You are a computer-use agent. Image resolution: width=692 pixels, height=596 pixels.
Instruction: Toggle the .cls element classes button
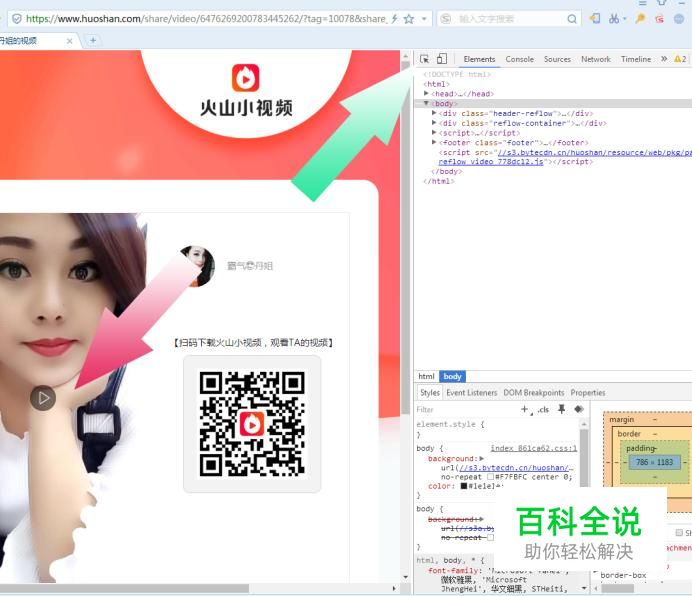(543, 410)
